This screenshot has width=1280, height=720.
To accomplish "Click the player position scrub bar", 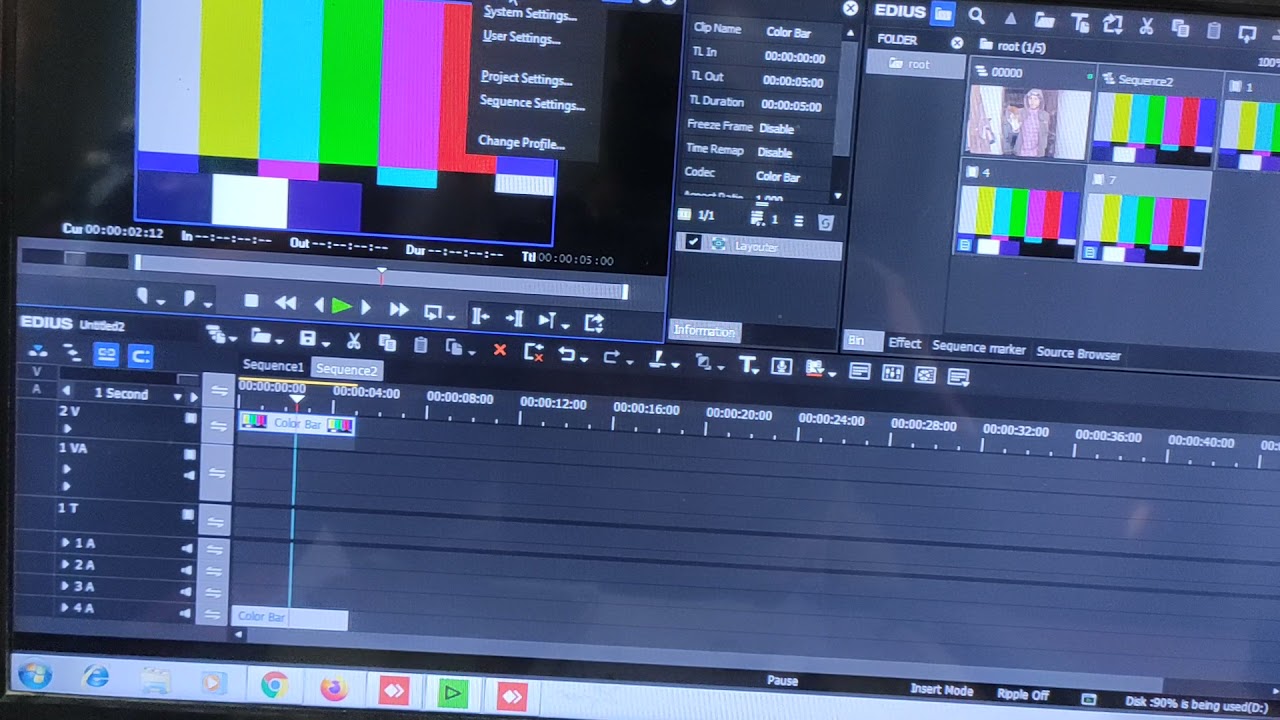I will [380, 277].
